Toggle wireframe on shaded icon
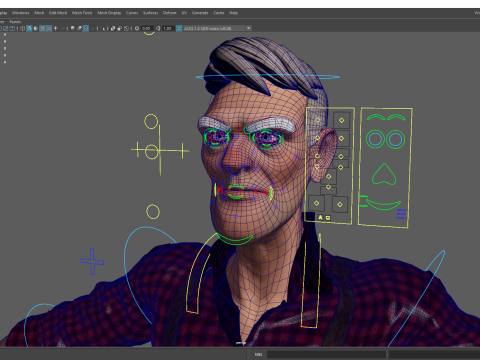 coord(42,28)
